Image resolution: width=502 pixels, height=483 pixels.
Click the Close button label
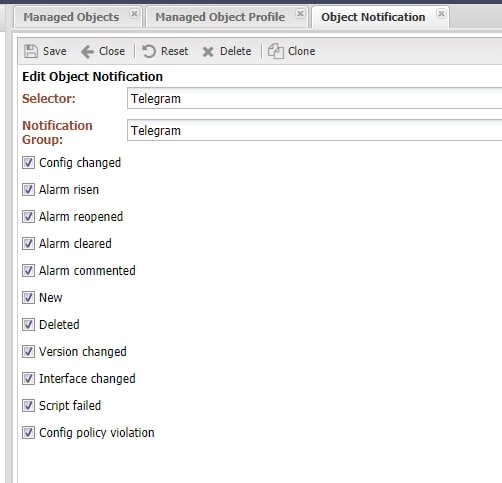click(x=112, y=51)
